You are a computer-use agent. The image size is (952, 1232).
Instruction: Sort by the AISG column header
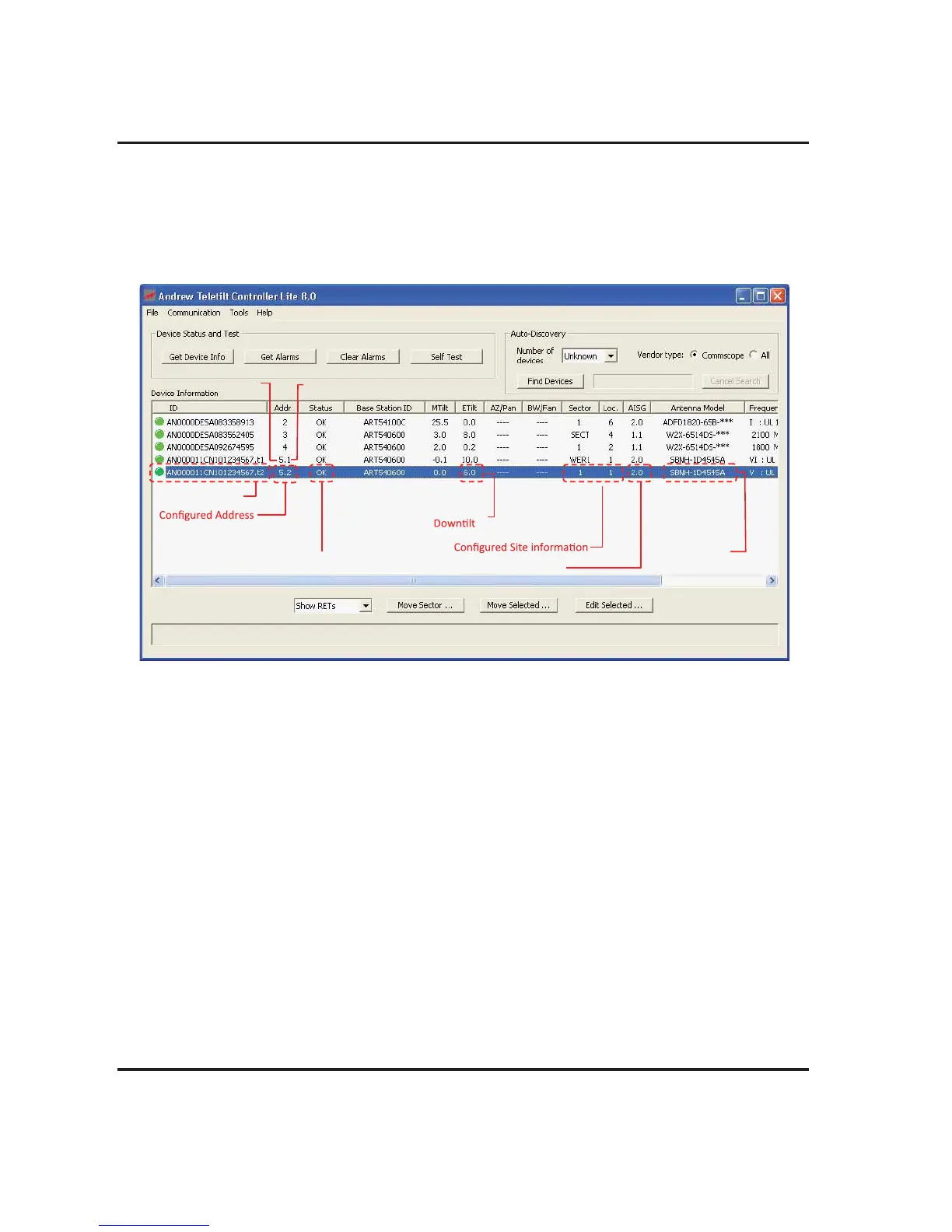[637, 408]
